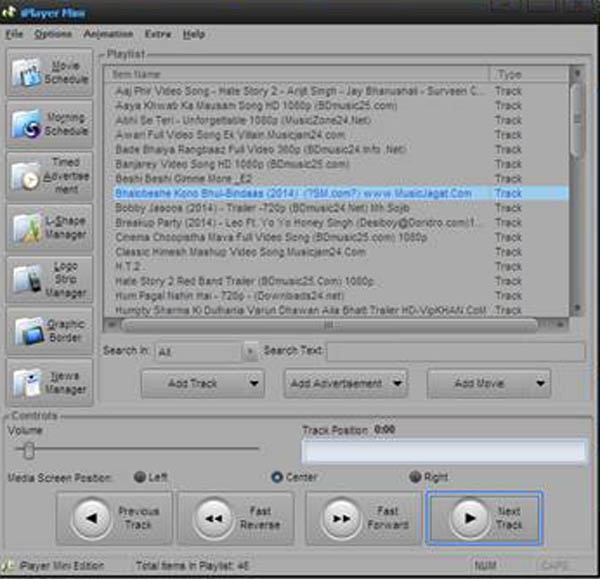Open the Movie Schedule panel icon
The width and height of the screenshot is (600, 579).
(26, 73)
